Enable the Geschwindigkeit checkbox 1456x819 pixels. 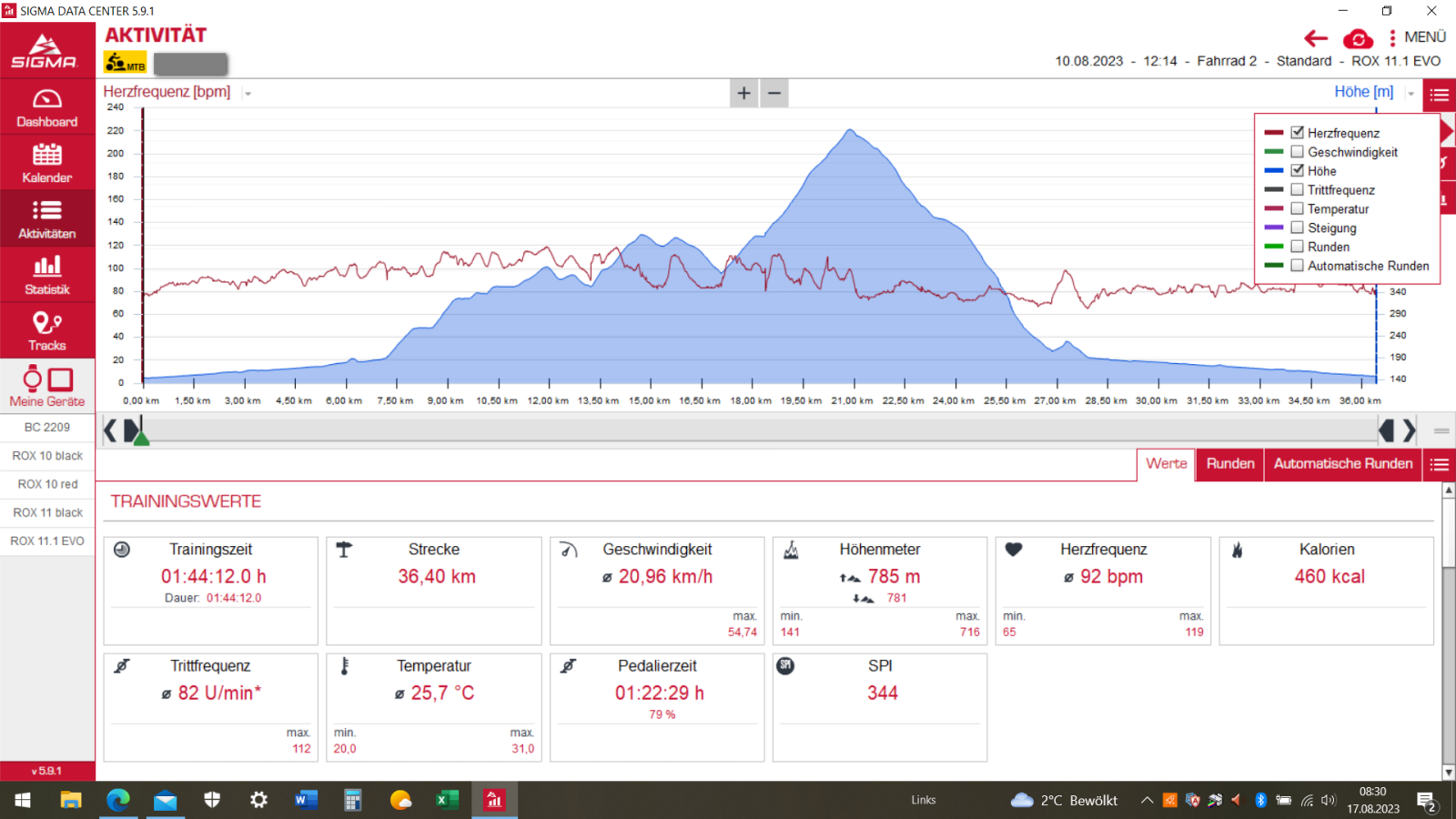(1298, 152)
